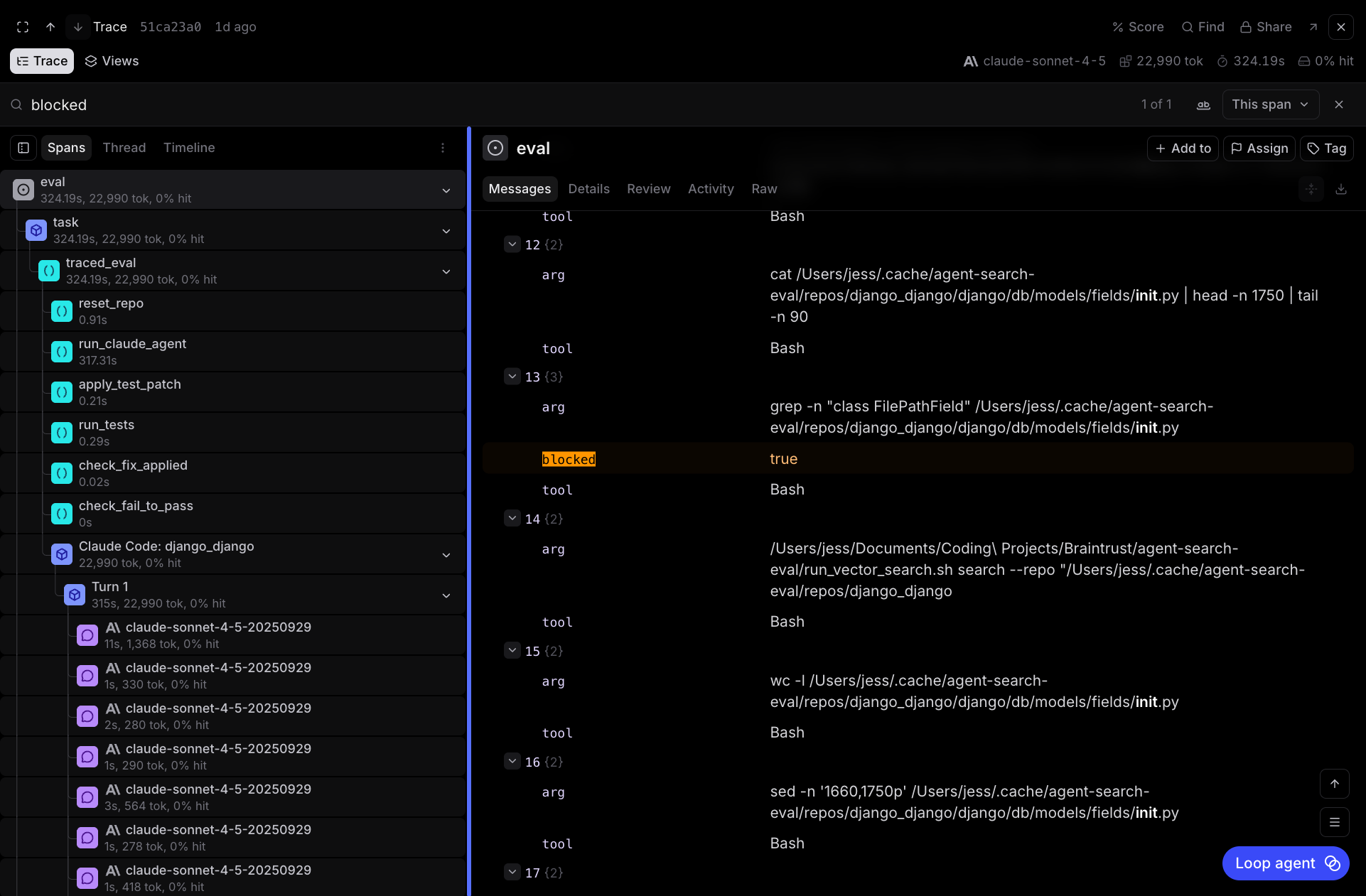This screenshot has height=896, width=1366.
Task: Click the Tag button
Action: click(1326, 149)
